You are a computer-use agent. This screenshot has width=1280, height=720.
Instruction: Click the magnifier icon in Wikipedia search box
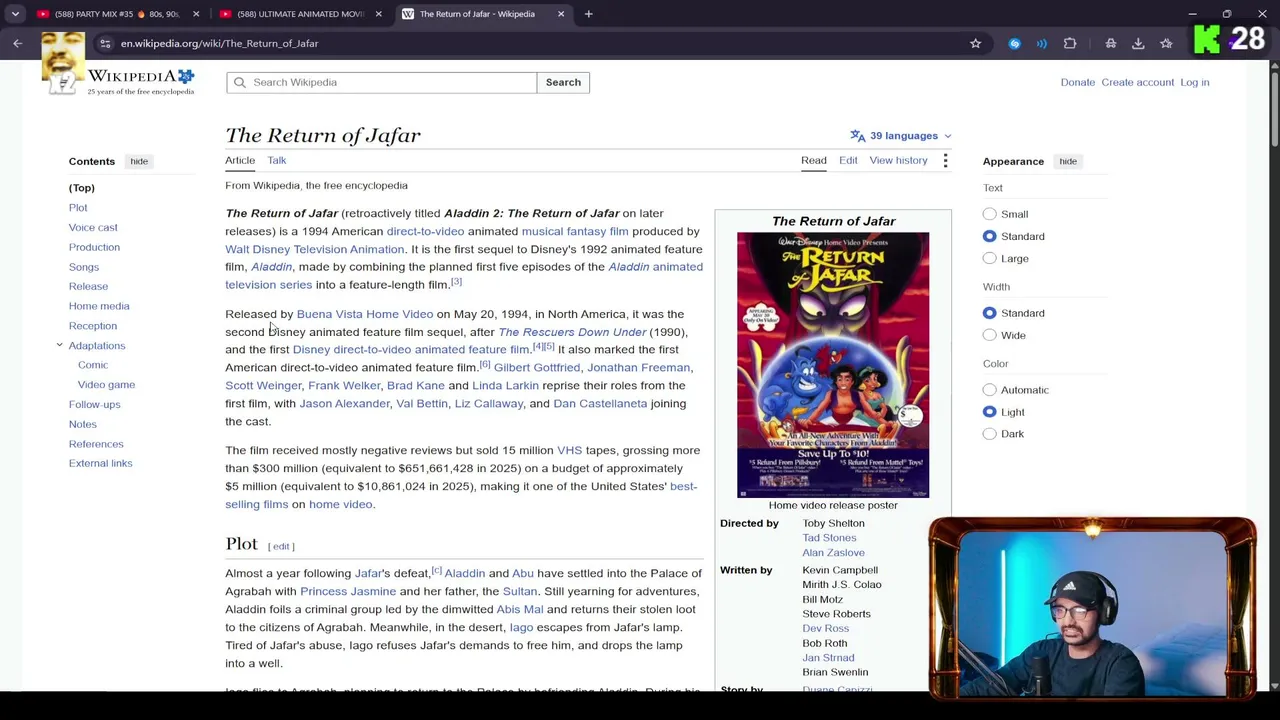[x=240, y=82]
